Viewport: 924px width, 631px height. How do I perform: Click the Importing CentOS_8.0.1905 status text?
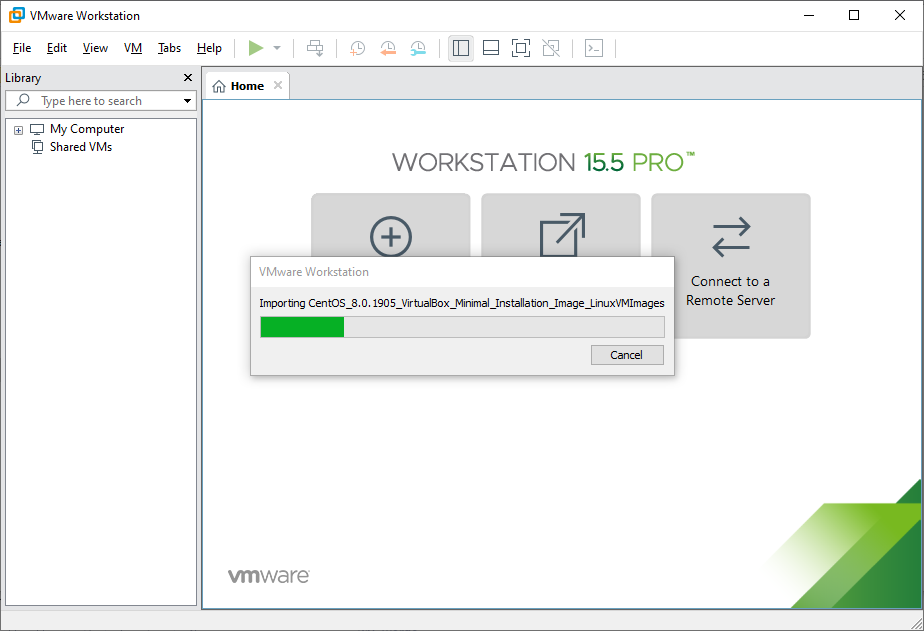(462, 303)
